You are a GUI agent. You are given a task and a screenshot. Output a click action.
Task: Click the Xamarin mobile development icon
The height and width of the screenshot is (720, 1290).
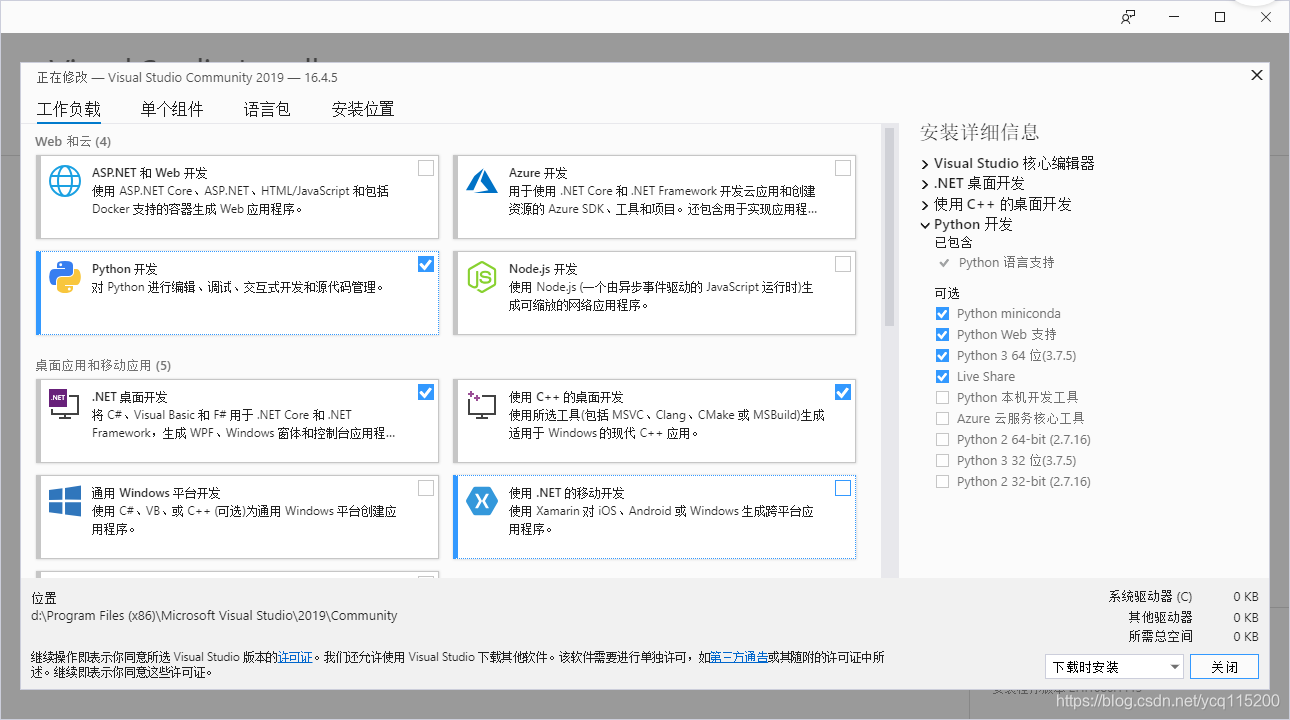tap(482, 501)
